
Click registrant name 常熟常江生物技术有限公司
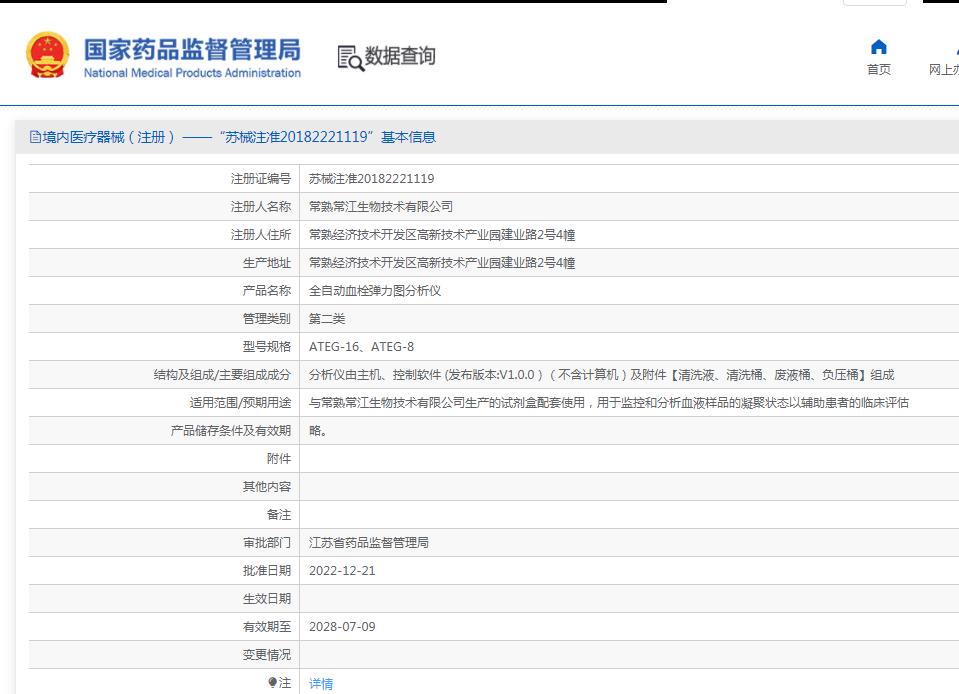pyautogui.click(x=380, y=207)
